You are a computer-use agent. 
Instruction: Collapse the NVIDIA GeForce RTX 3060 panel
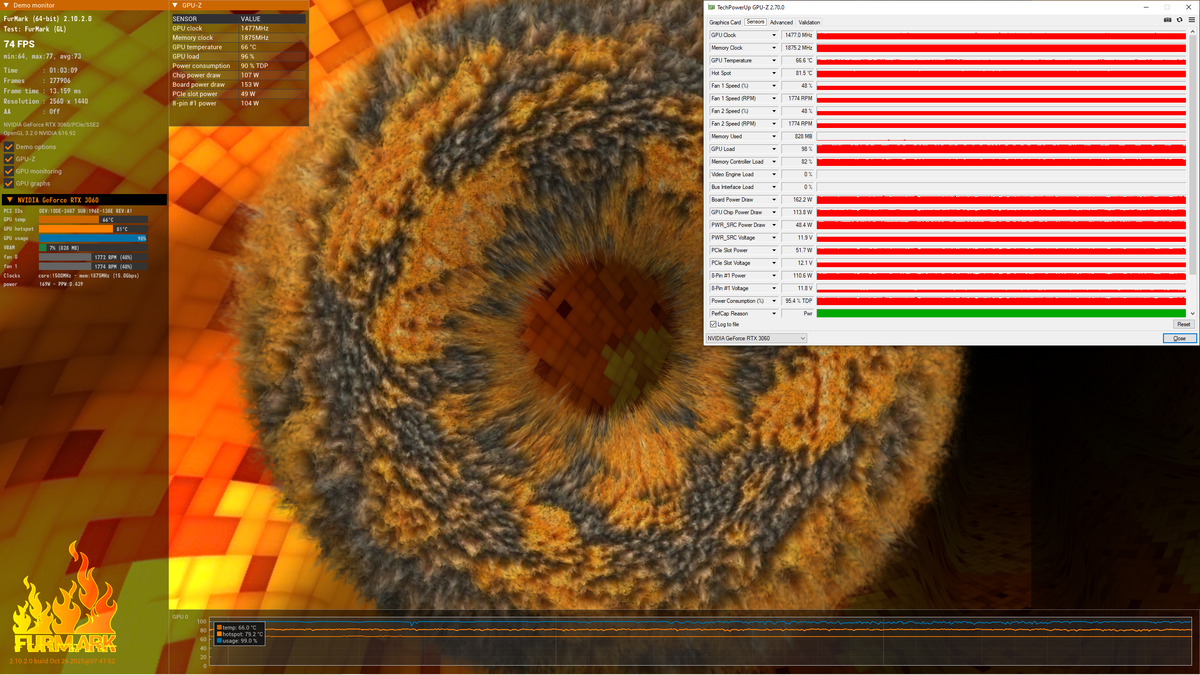pos(8,200)
